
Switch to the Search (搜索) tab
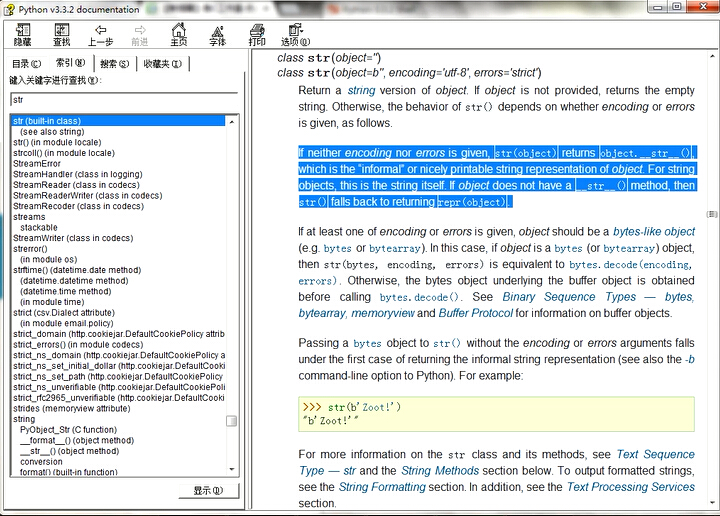coord(116,64)
